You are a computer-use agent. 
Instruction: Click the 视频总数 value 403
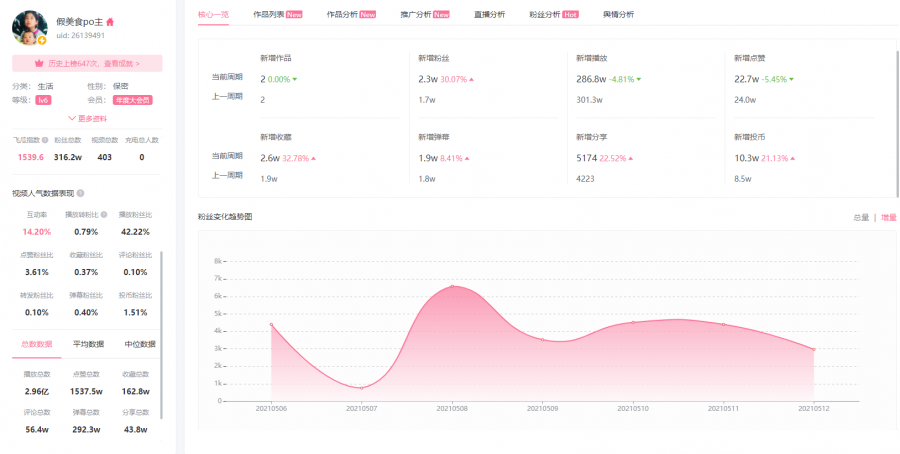click(x=104, y=157)
